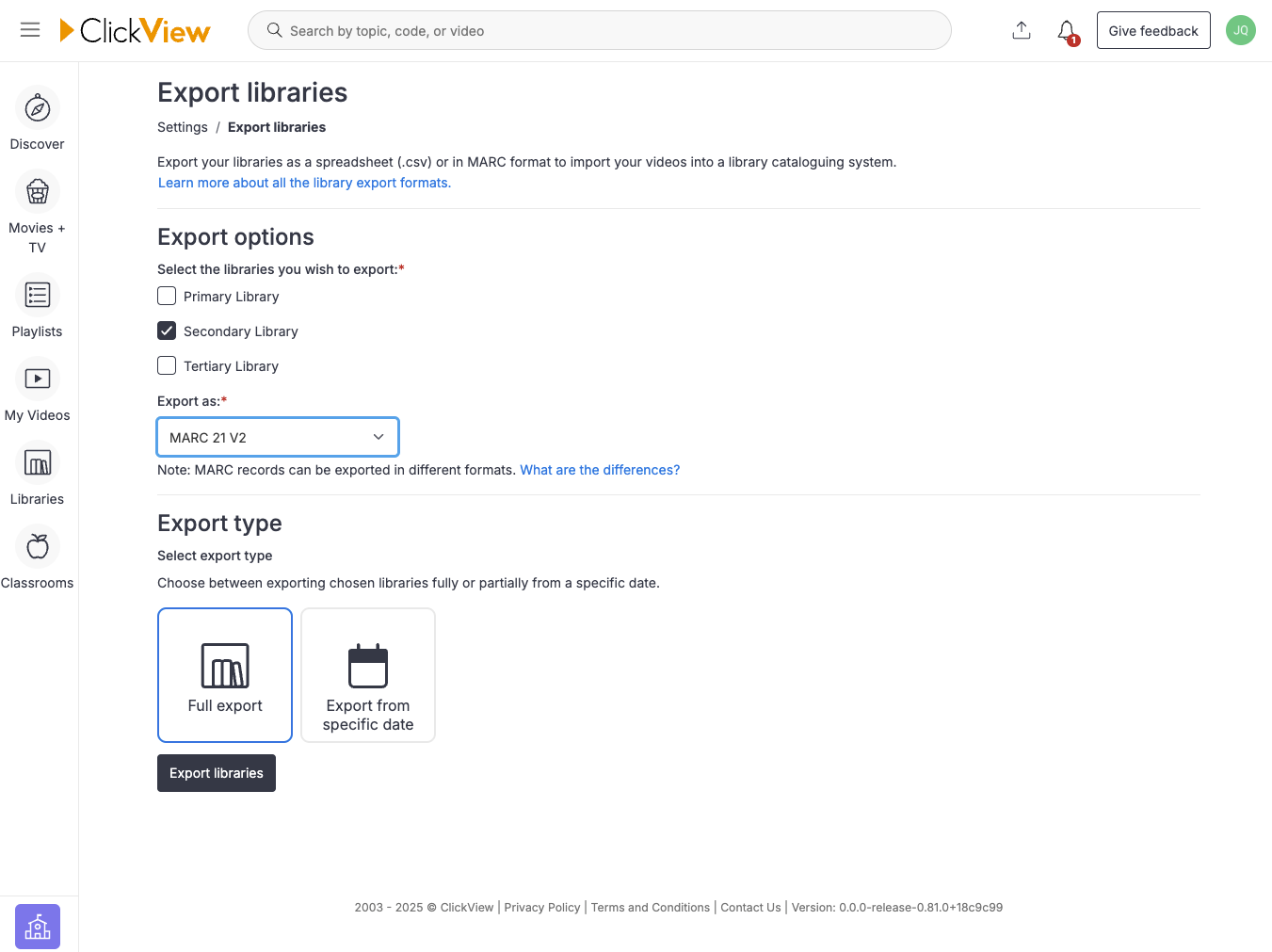This screenshot has width=1272, height=952.
Task: Select the Movies + TV icon
Action: tap(37, 191)
